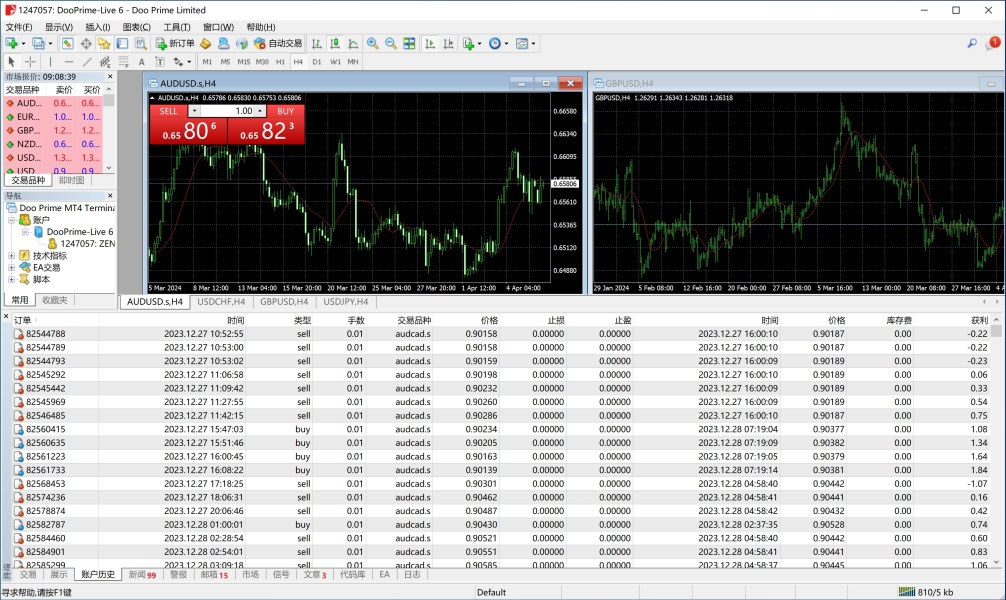Open the lot volume dropdown next to SELL
1006x600 pixels.
click(194, 111)
